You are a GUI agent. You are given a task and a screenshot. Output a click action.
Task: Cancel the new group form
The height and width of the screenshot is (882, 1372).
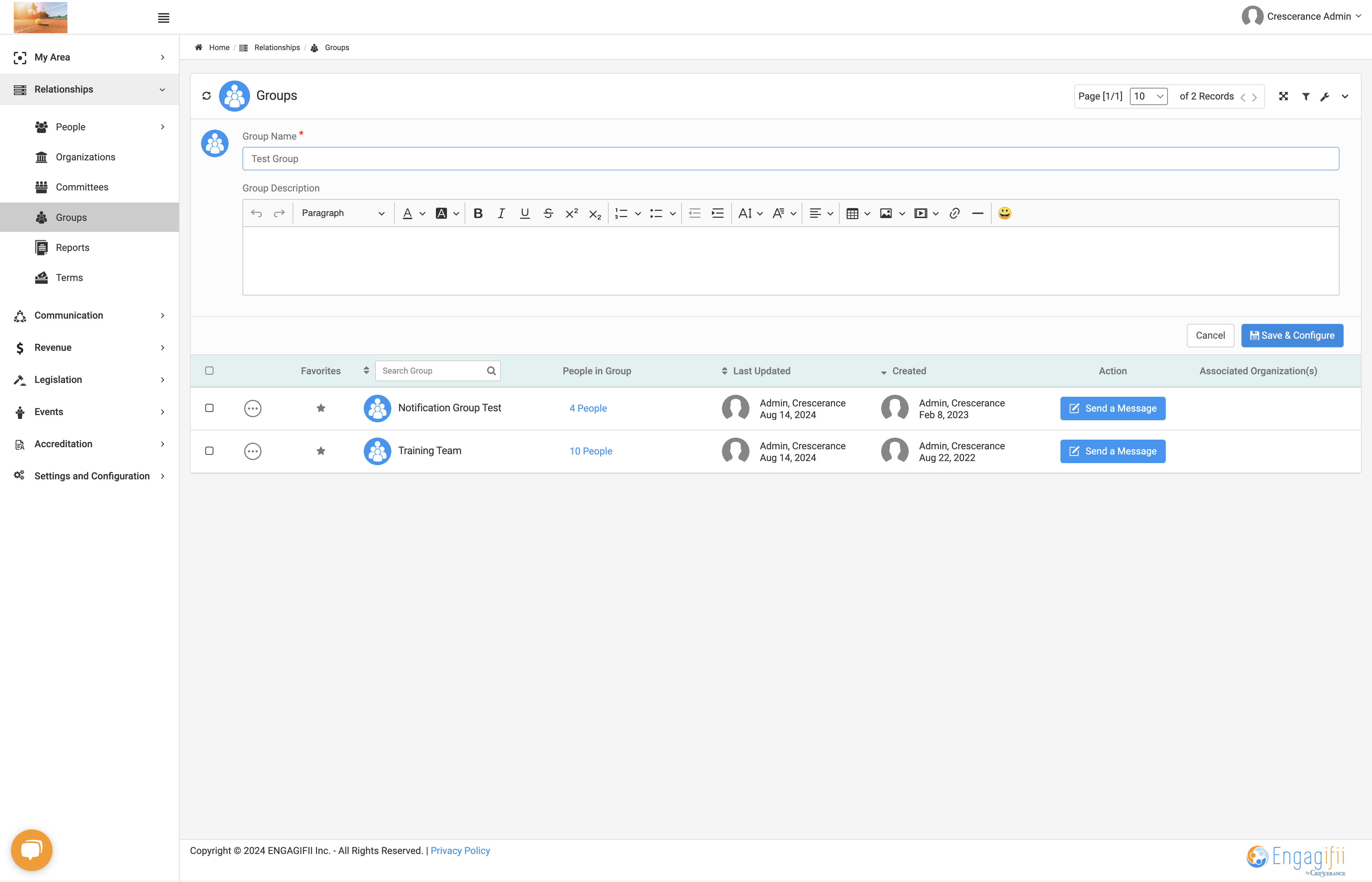pos(1210,336)
